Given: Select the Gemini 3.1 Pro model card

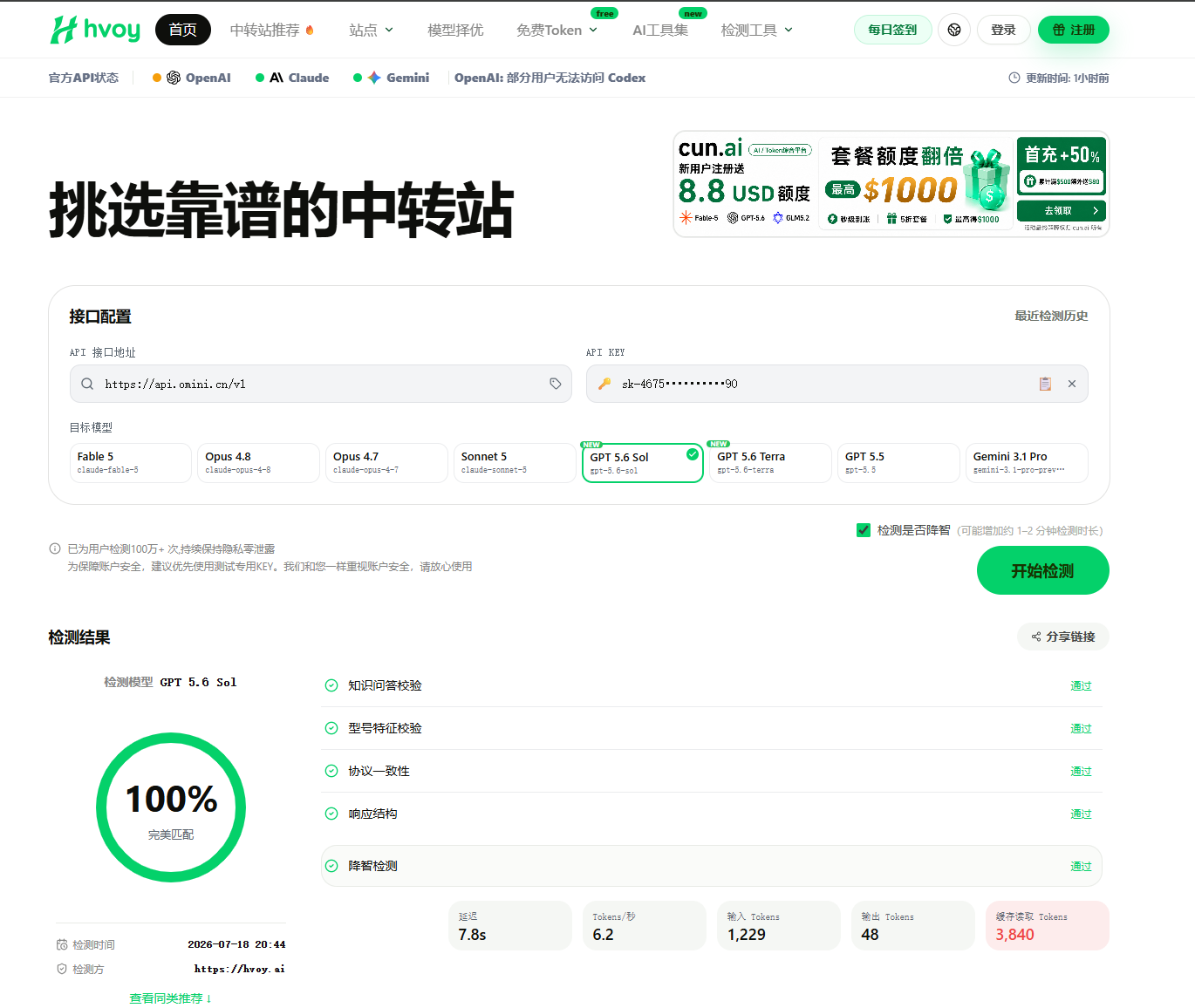Looking at the screenshot, I should coord(1027,463).
